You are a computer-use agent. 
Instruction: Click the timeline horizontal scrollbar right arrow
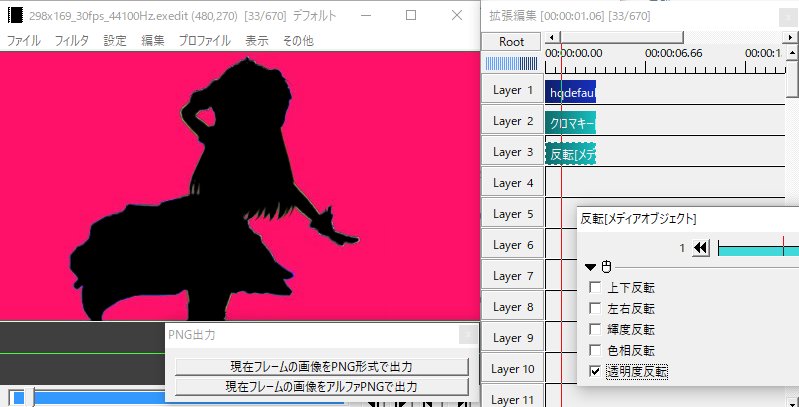791,37
